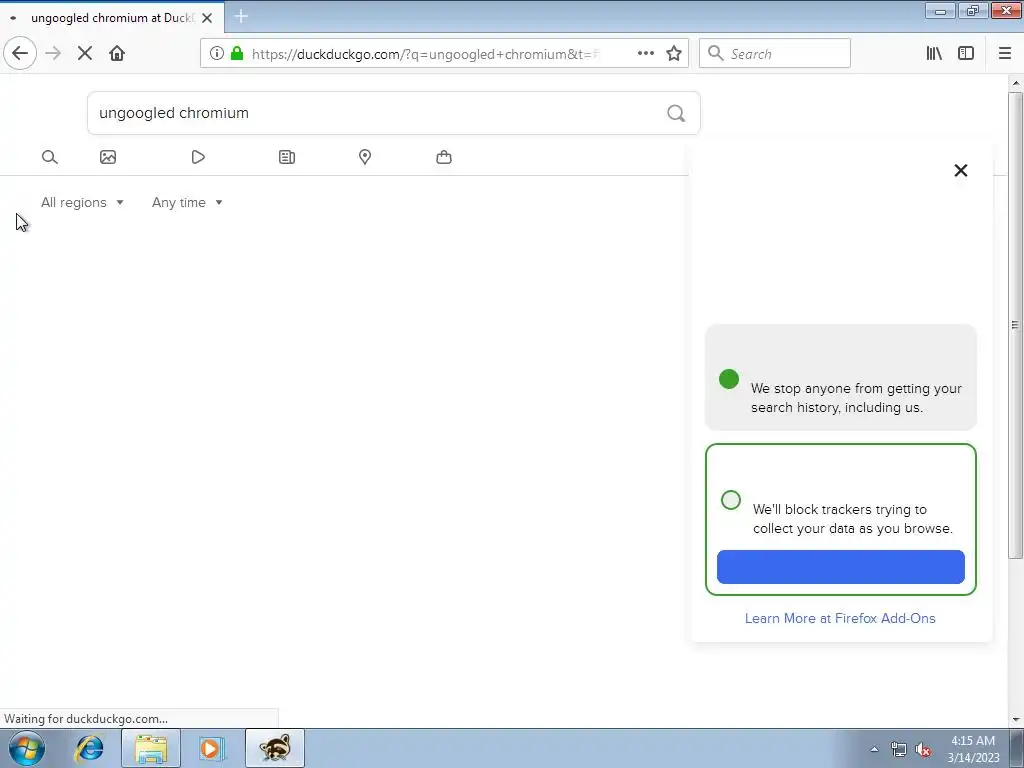Screen dimensions: 1024x768
Task: Click the green padlock security icon
Action: 237,54
